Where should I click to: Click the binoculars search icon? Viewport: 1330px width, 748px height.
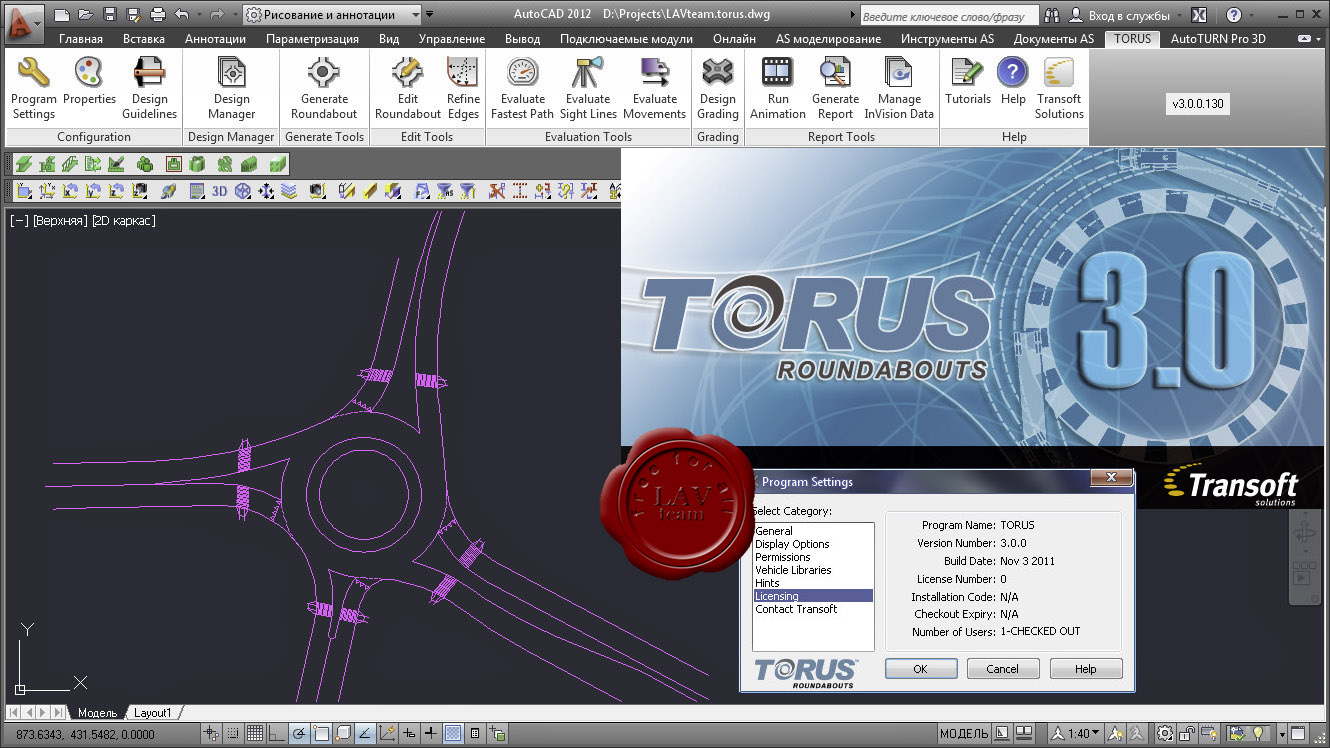click(x=1052, y=15)
